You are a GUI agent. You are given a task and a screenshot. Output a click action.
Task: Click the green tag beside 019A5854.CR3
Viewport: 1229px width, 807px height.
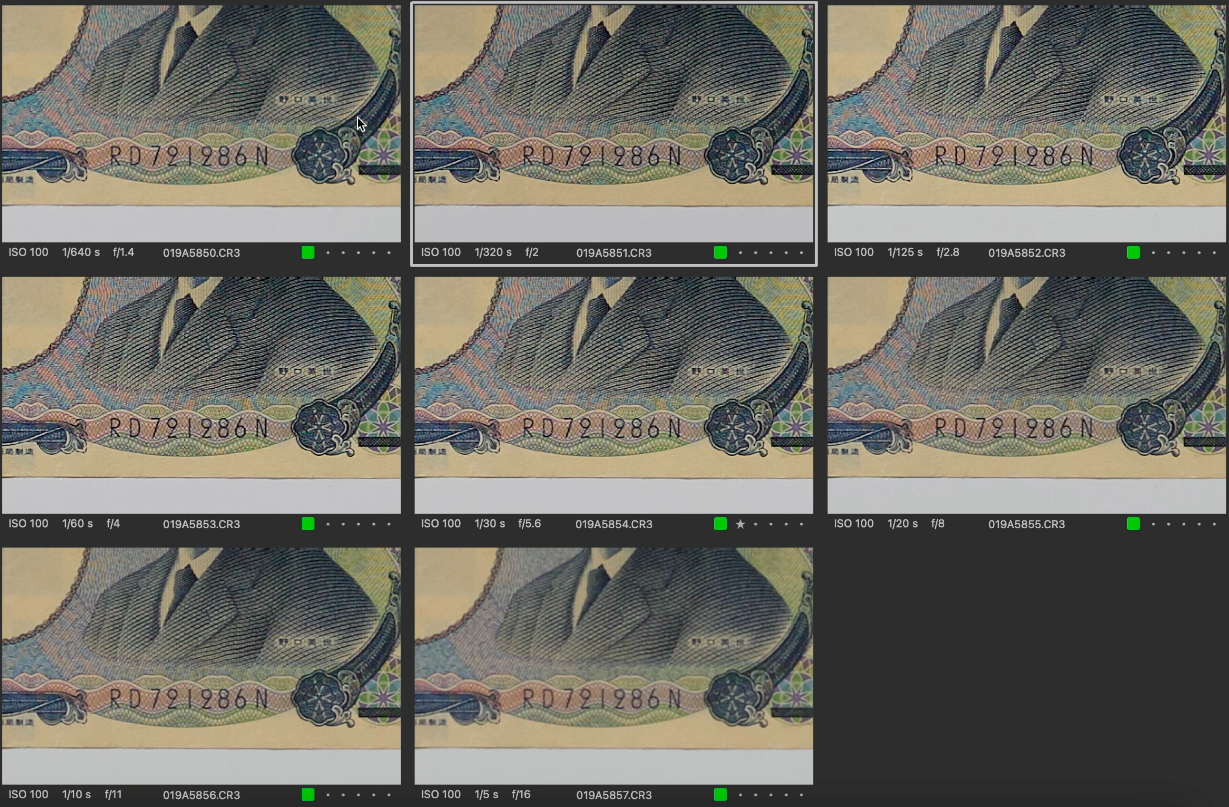[x=720, y=524]
